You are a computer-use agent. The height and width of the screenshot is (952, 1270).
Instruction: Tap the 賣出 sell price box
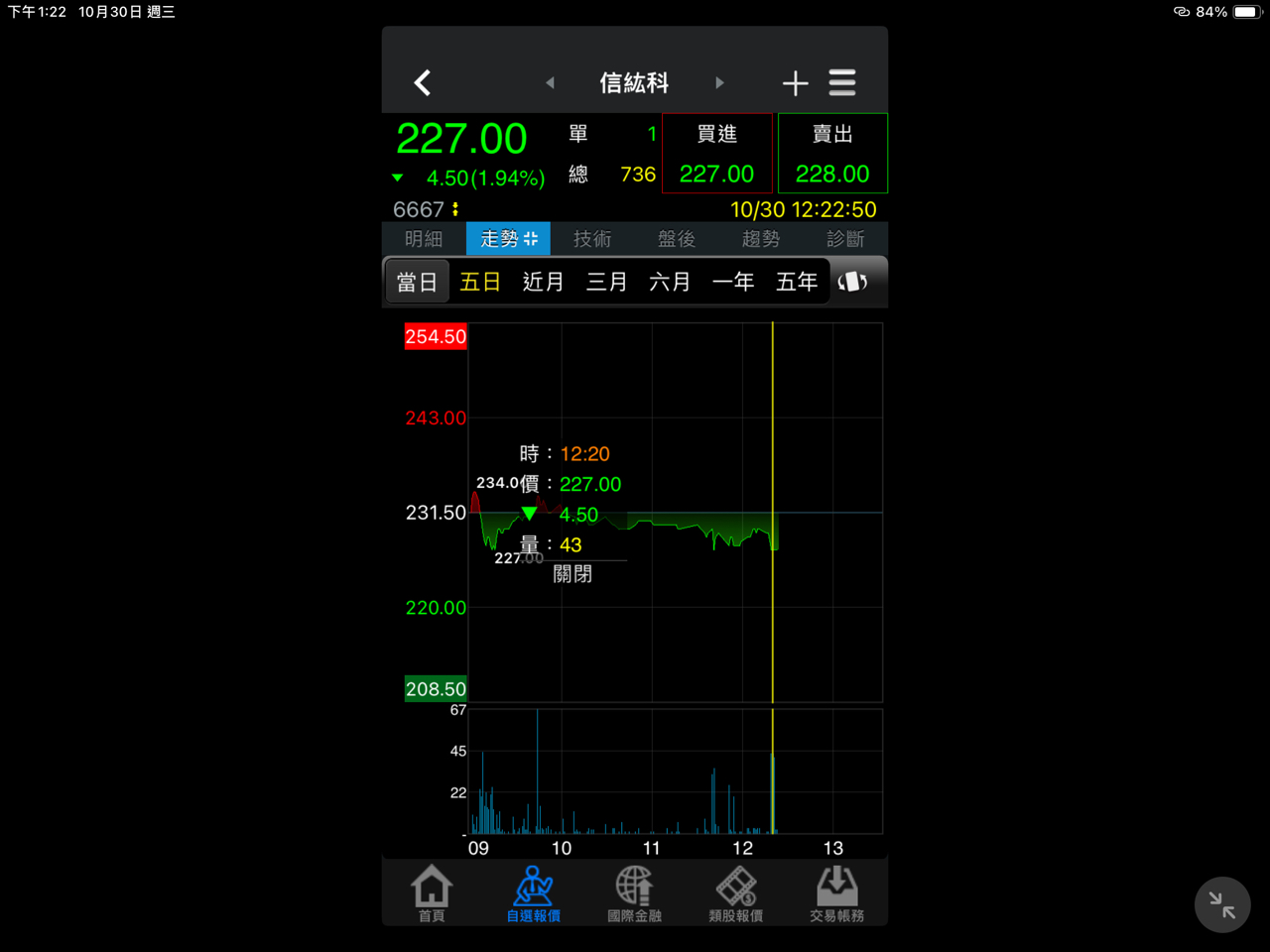click(832, 154)
